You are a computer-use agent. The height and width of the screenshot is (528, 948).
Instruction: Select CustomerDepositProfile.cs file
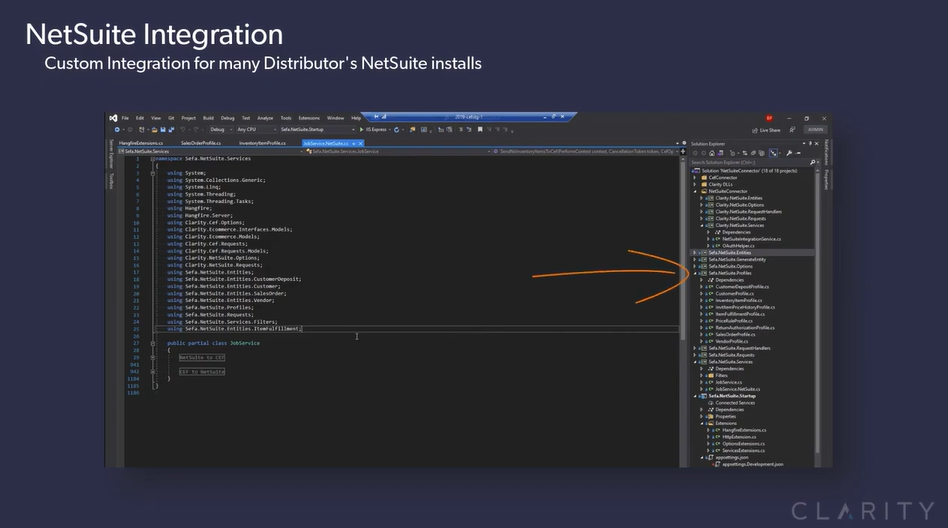(x=742, y=287)
